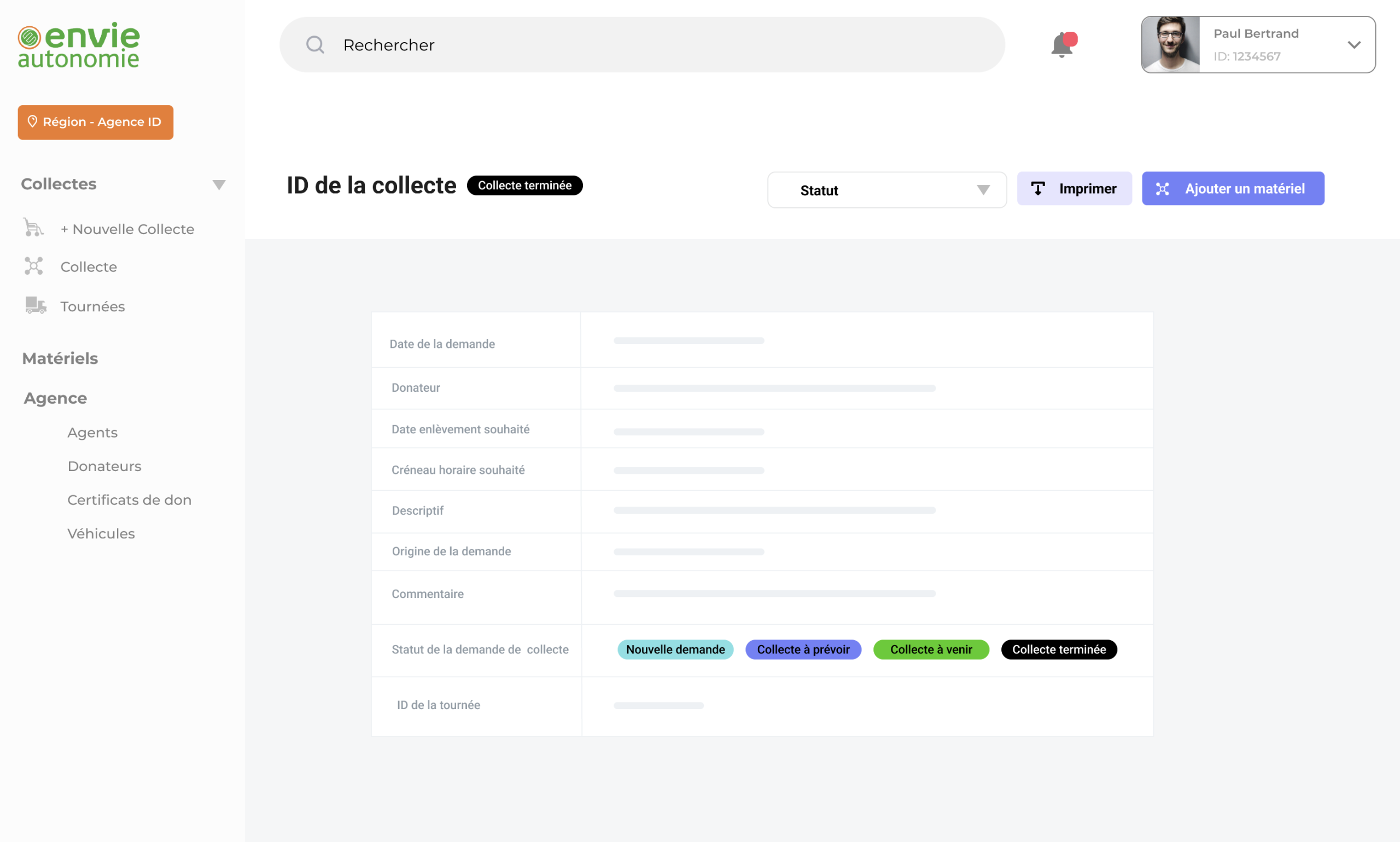Click the envie autonomie logo
Image resolution: width=1400 pixels, height=842 pixels.
pos(78,45)
